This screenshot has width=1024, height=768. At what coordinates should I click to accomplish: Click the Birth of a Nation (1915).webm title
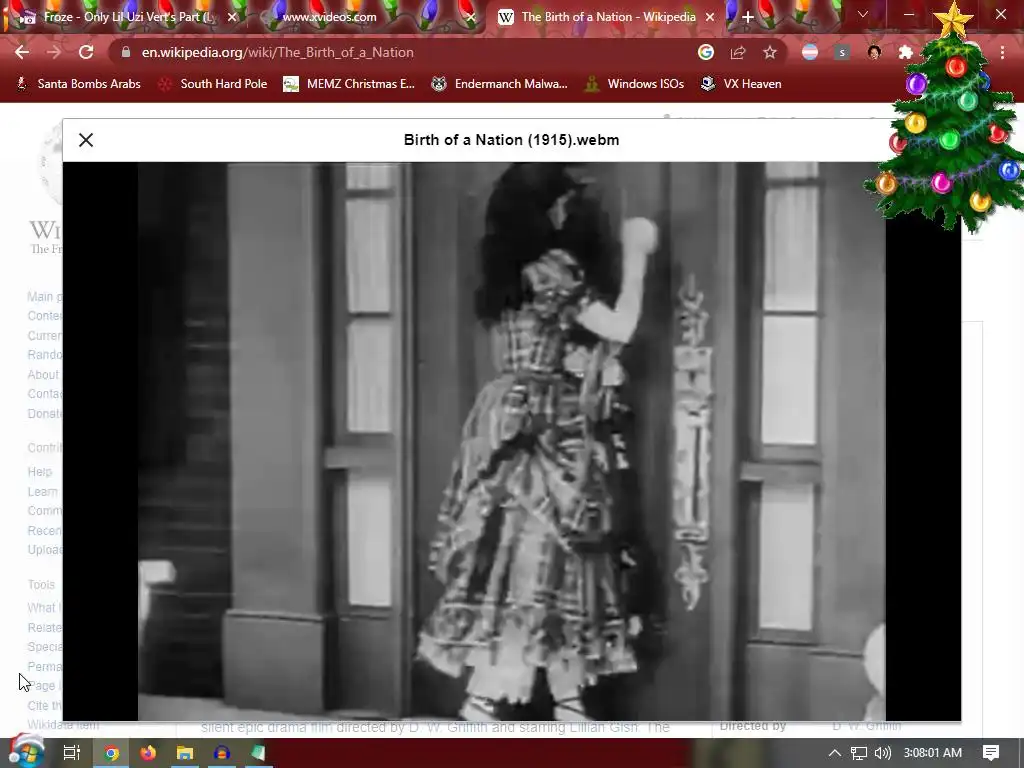click(511, 140)
